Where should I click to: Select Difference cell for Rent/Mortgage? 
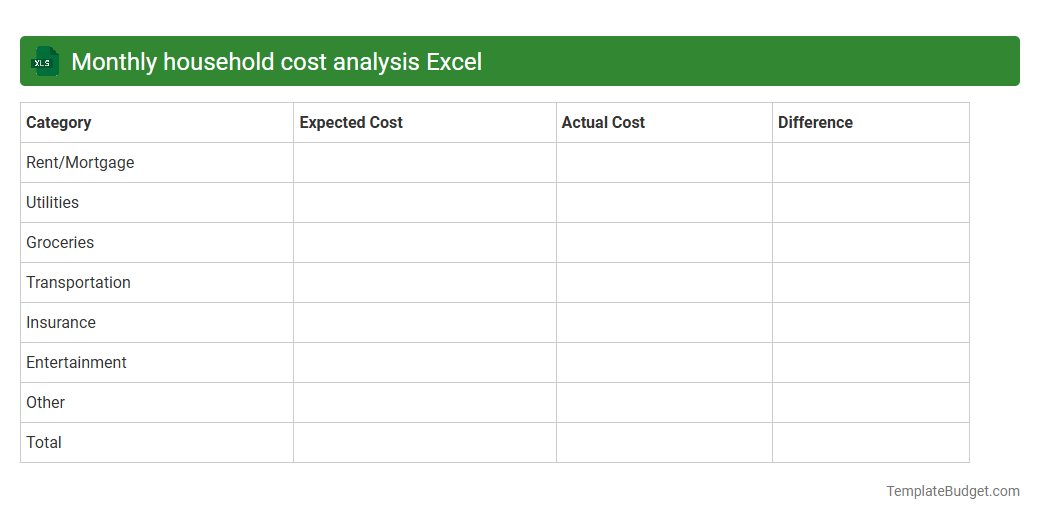[871, 162]
